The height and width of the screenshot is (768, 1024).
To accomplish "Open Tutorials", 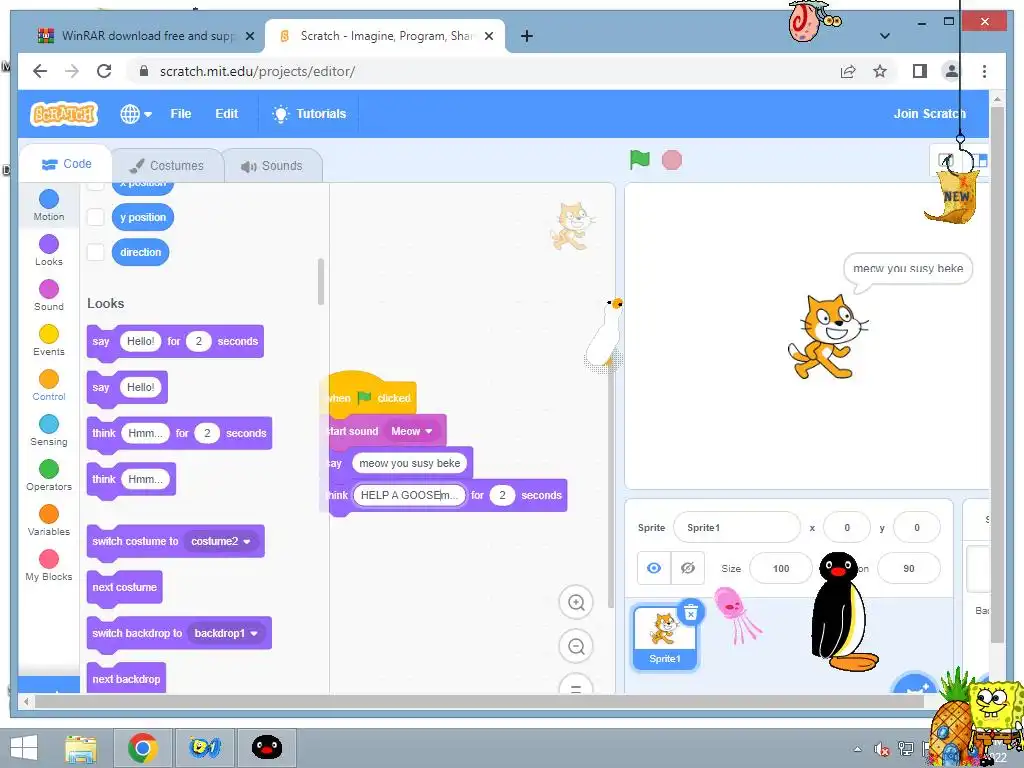I will (x=309, y=114).
